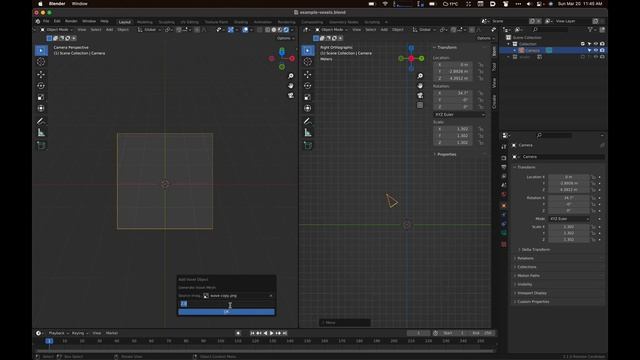
Task: Open Tool properties tab in Properties editor
Action: (504, 147)
